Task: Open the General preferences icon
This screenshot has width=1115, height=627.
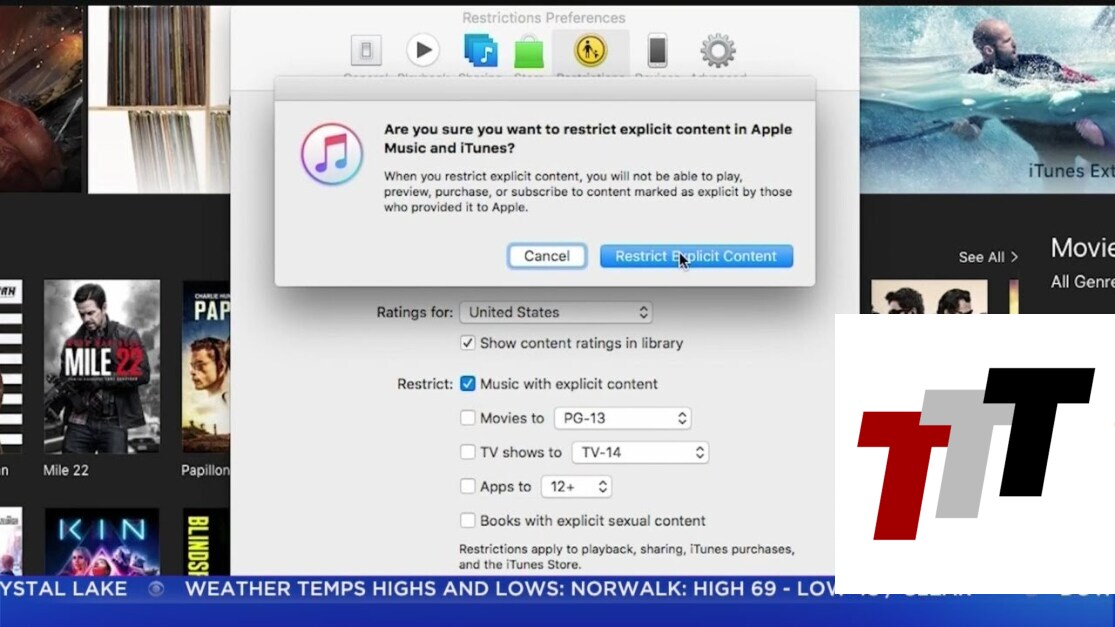Action: click(365, 50)
